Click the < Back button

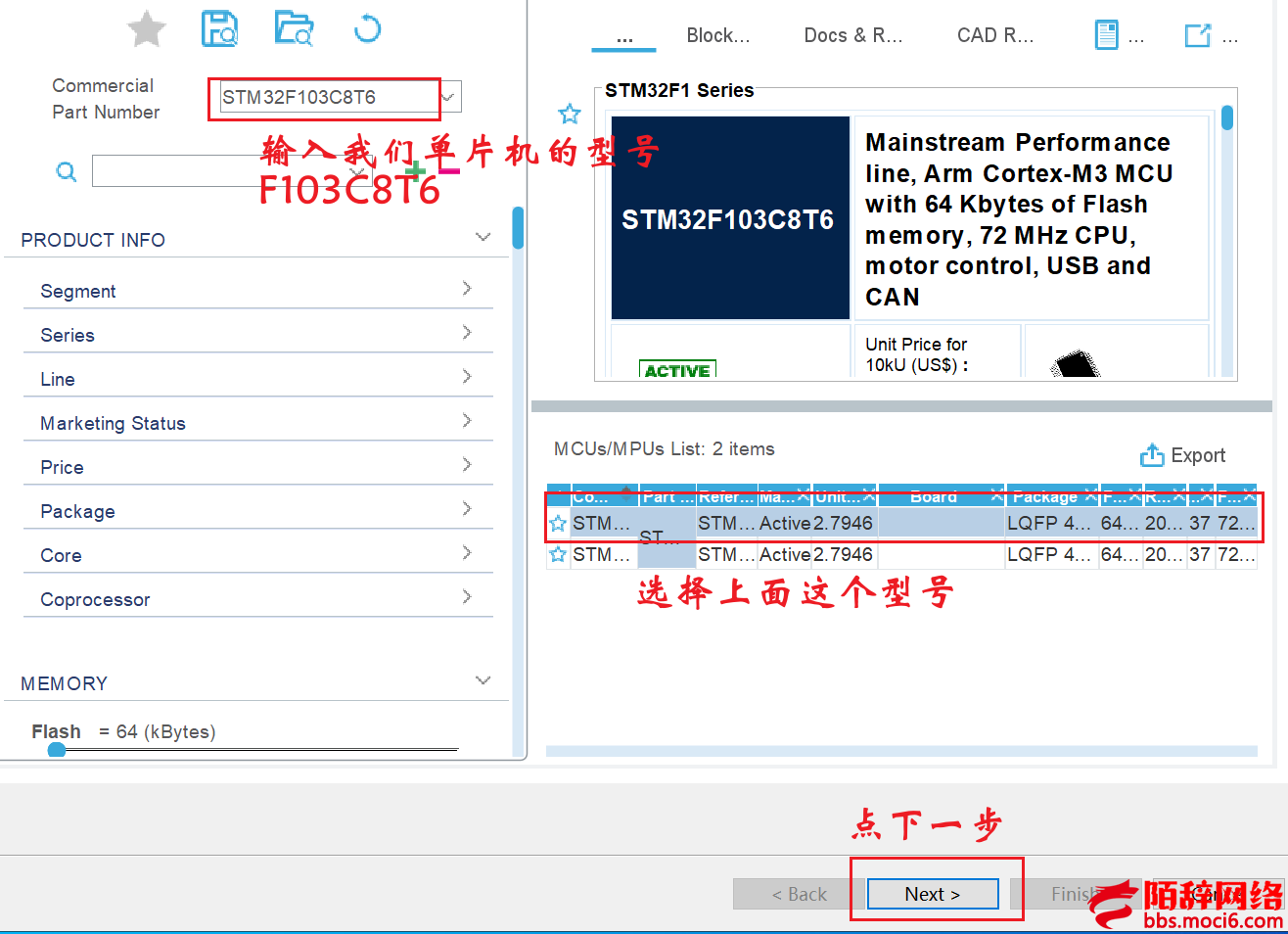click(799, 894)
